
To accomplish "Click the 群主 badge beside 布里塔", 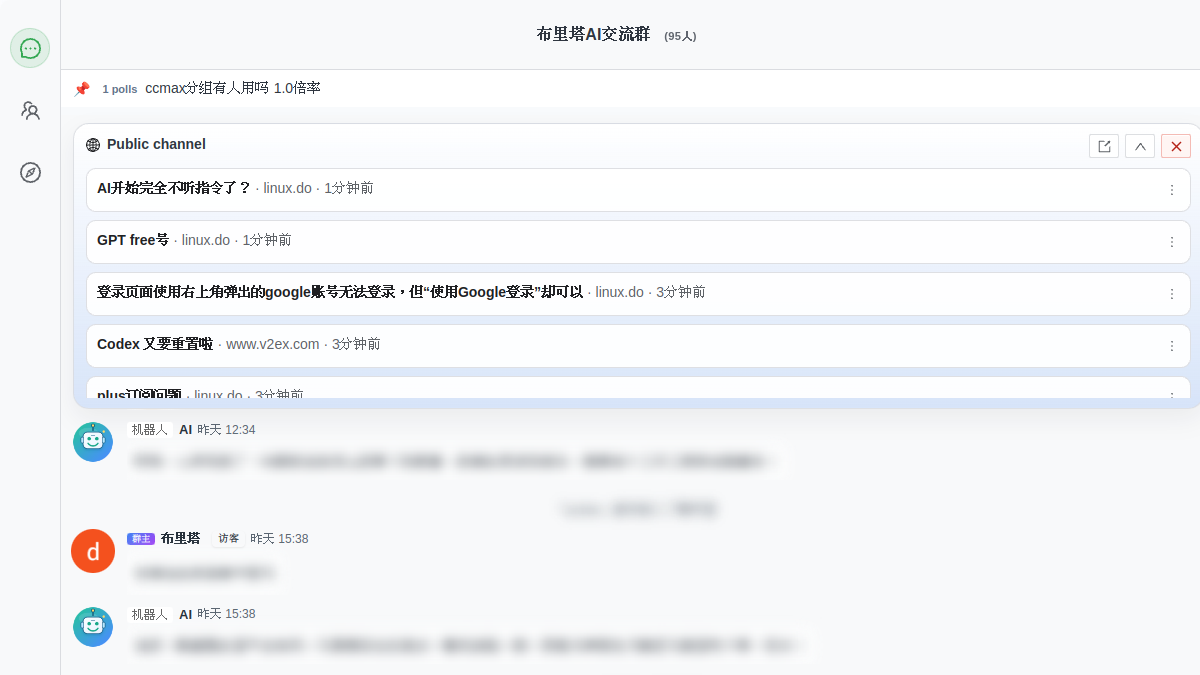I will [x=141, y=539].
